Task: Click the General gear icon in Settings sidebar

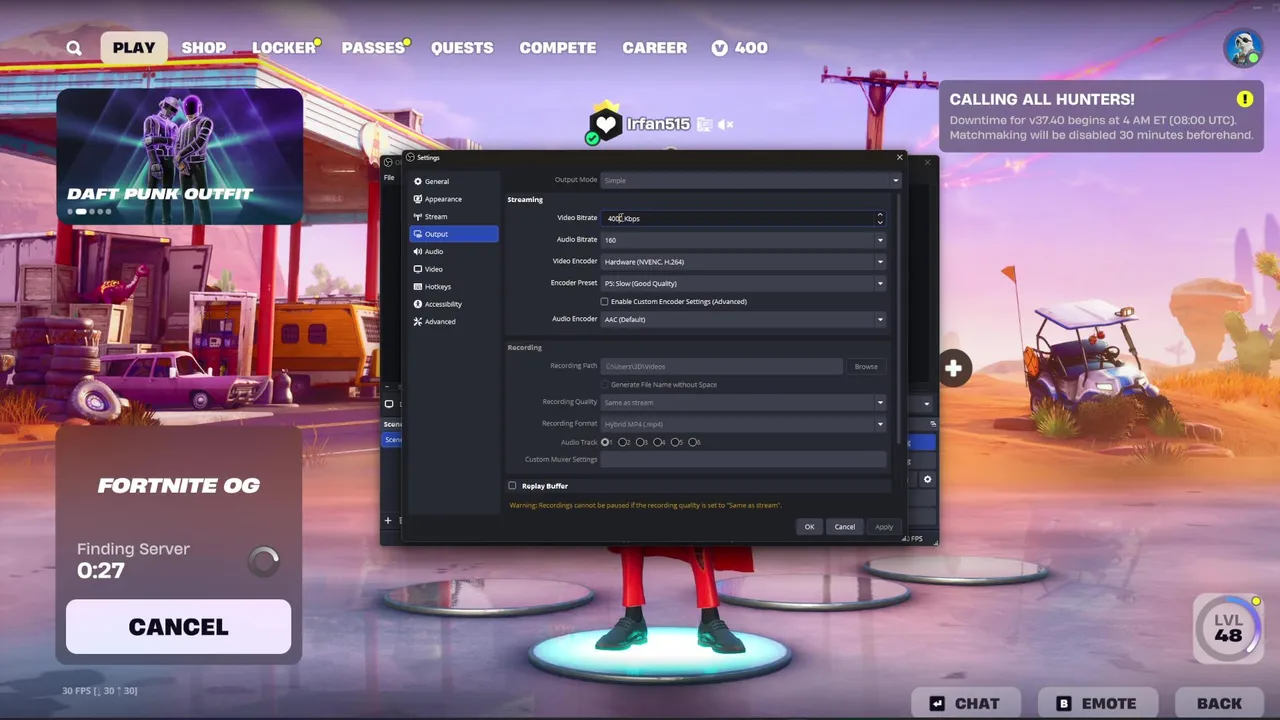Action: [x=418, y=181]
